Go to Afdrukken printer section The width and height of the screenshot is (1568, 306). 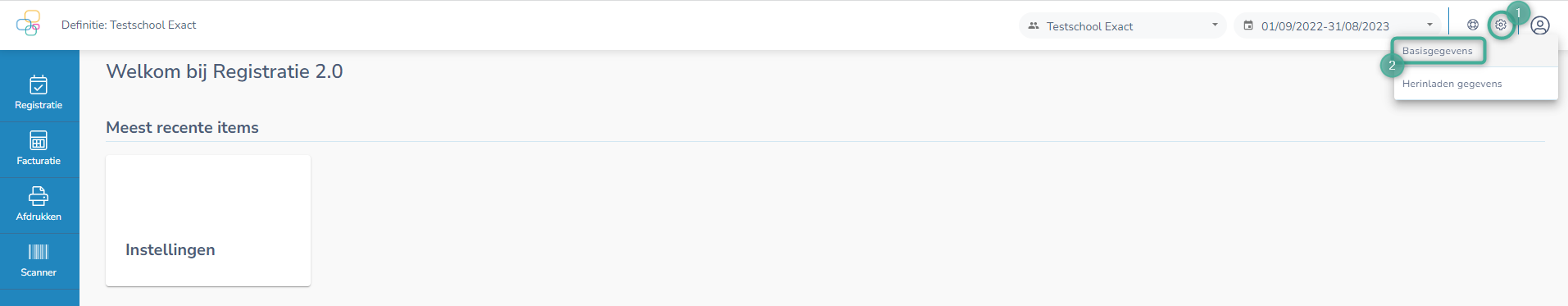[x=39, y=205]
